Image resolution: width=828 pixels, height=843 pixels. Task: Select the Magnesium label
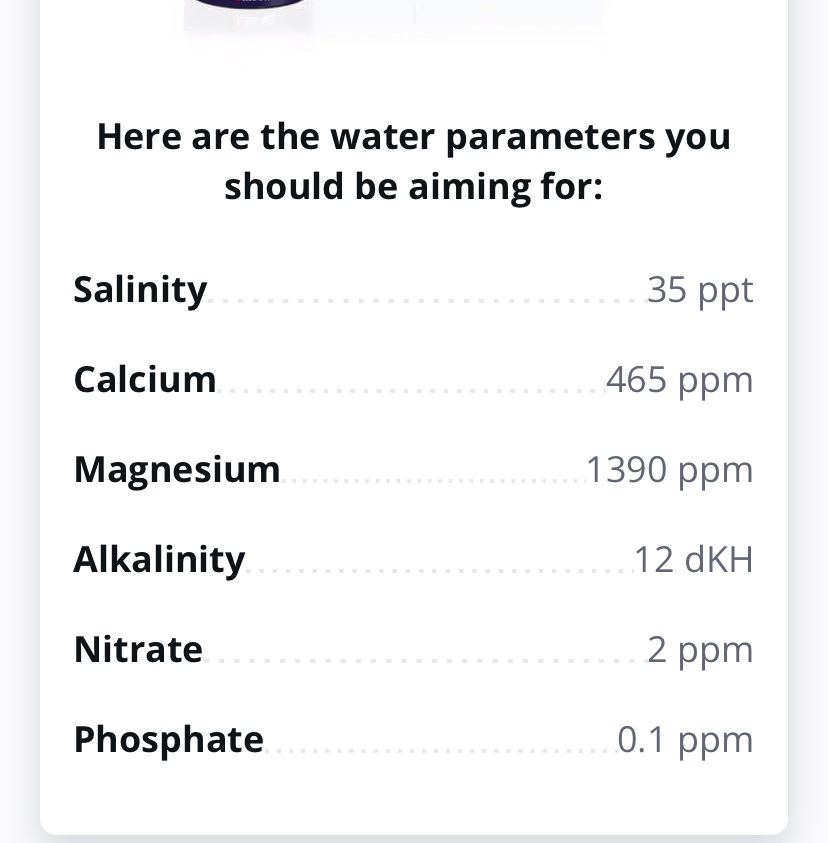(x=177, y=470)
